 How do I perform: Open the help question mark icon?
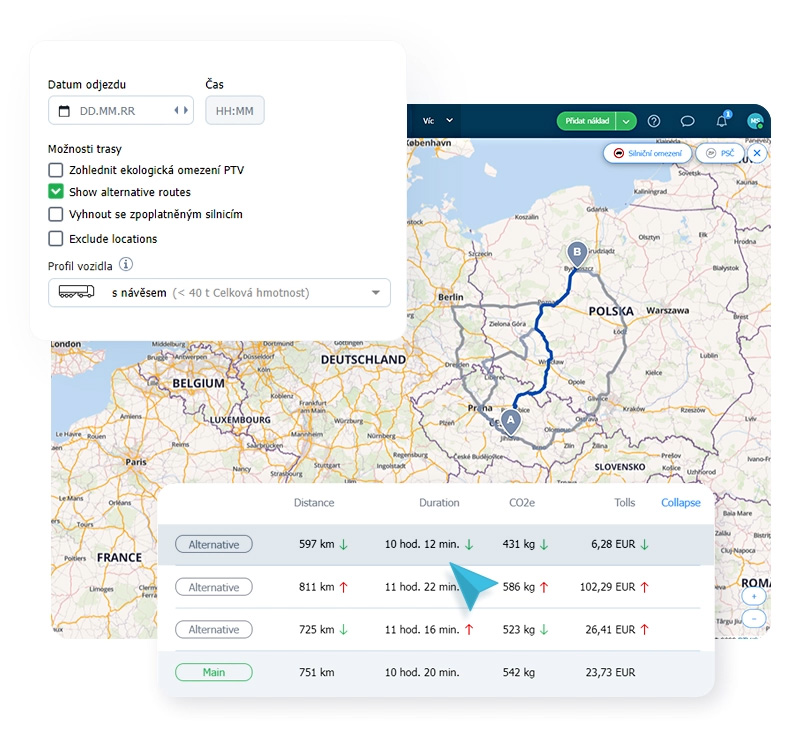click(654, 121)
